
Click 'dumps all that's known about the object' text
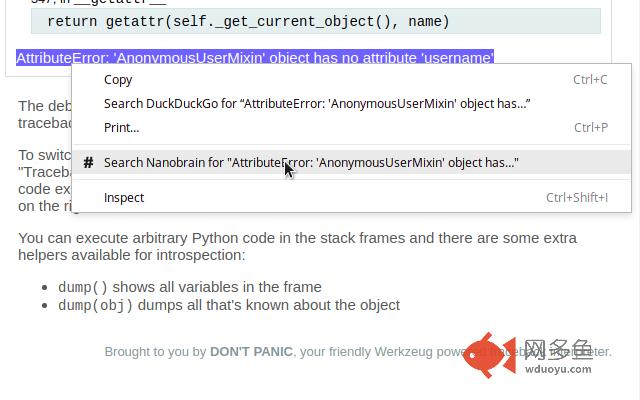[x=269, y=305]
